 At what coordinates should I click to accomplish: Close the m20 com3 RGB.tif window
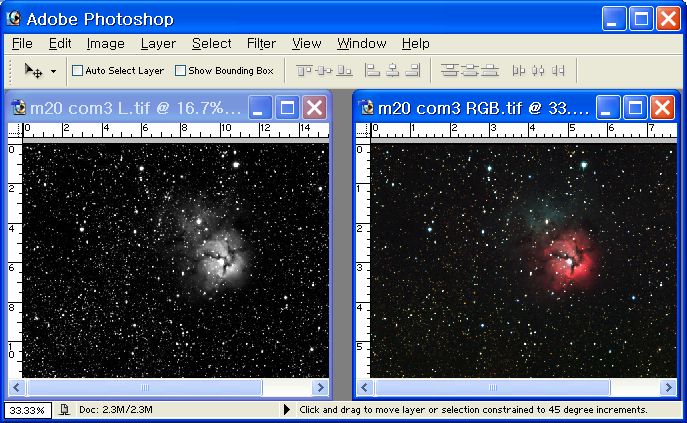coord(662,108)
